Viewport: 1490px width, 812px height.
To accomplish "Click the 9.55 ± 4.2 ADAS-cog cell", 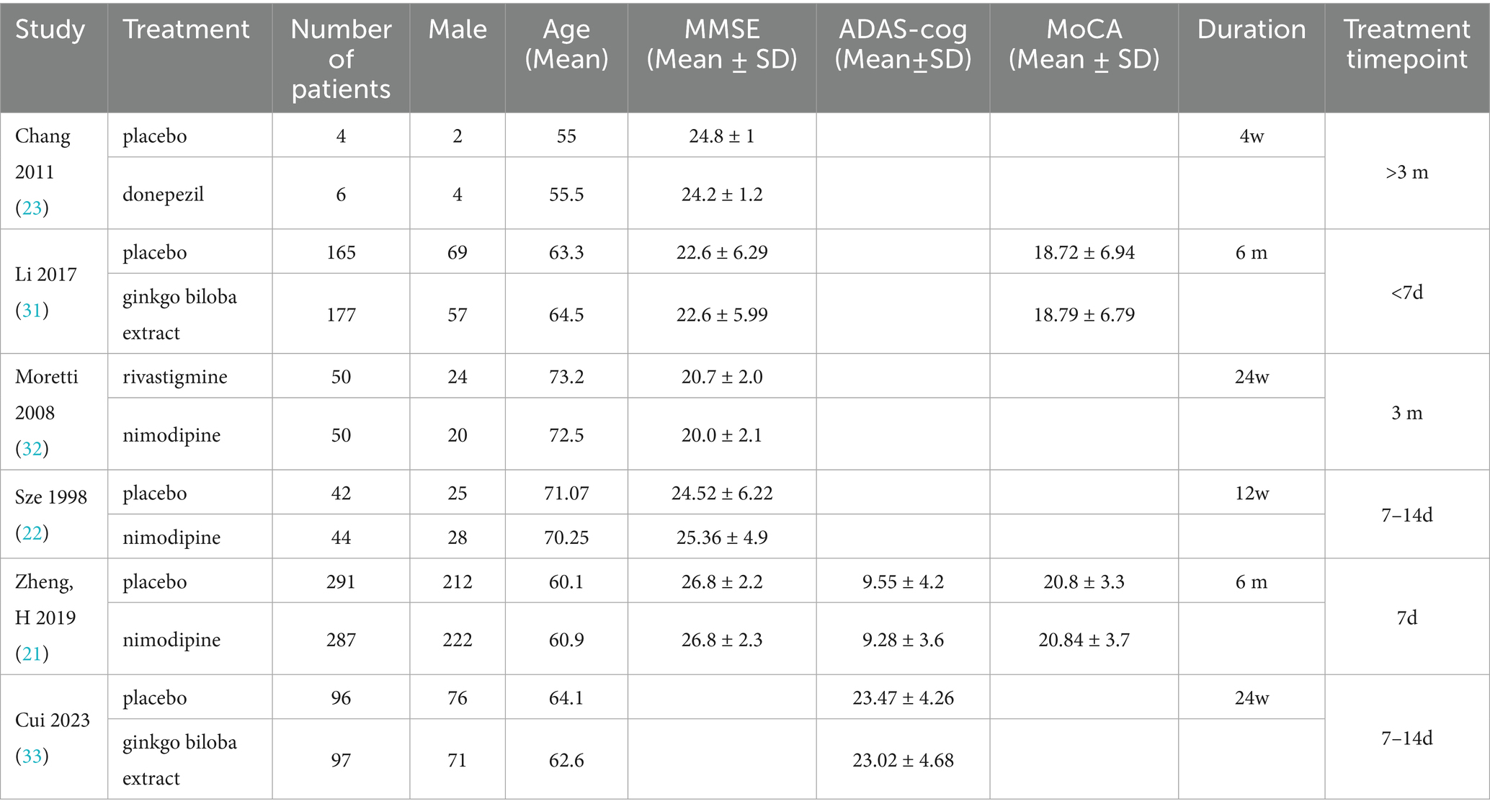I will tap(902, 582).
